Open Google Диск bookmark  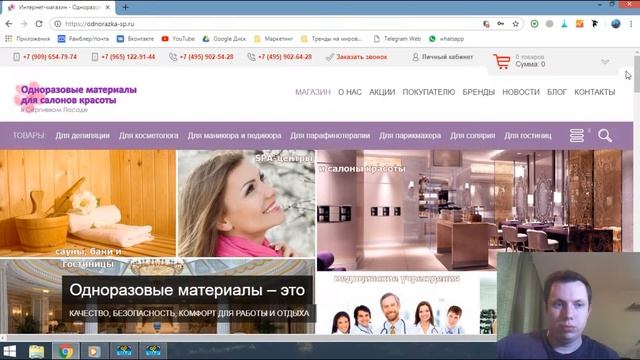(x=224, y=39)
